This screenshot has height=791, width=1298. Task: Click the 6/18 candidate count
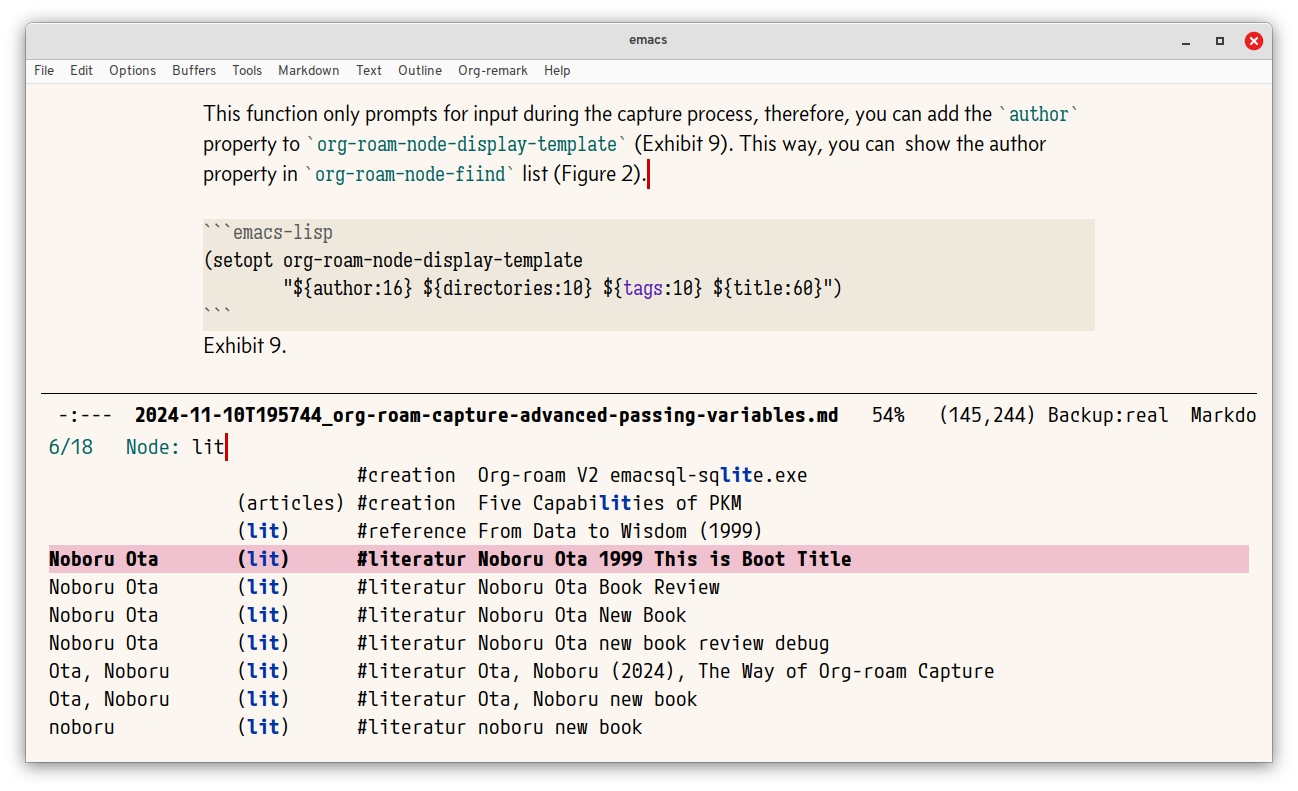pyautogui.click(x=70, y=447)
